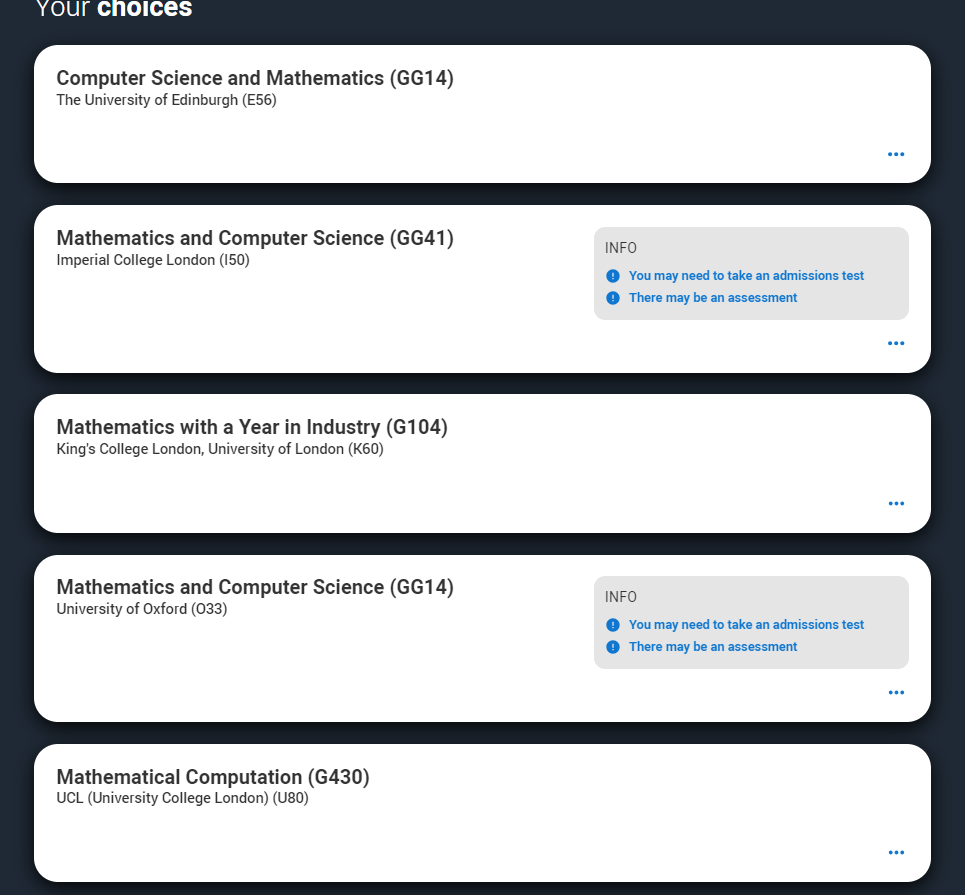Select Mathematics with a Year in Industry title
This screenshot has height=895, width=965.
(x=252, y=427)
